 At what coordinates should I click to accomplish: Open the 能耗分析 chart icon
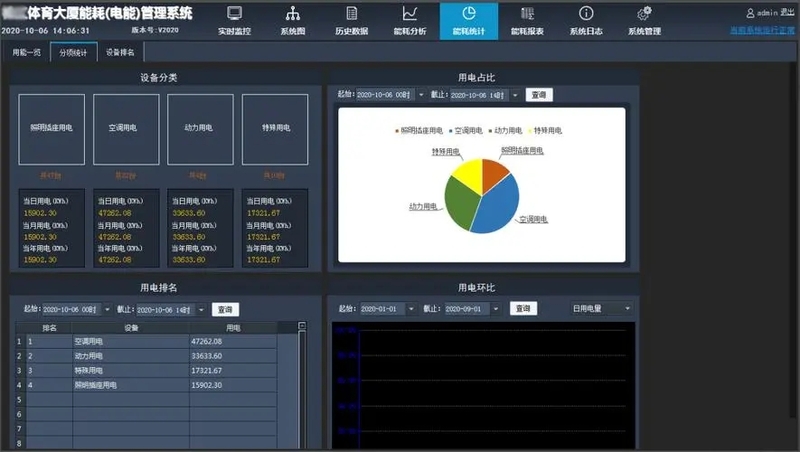[410, 14]
